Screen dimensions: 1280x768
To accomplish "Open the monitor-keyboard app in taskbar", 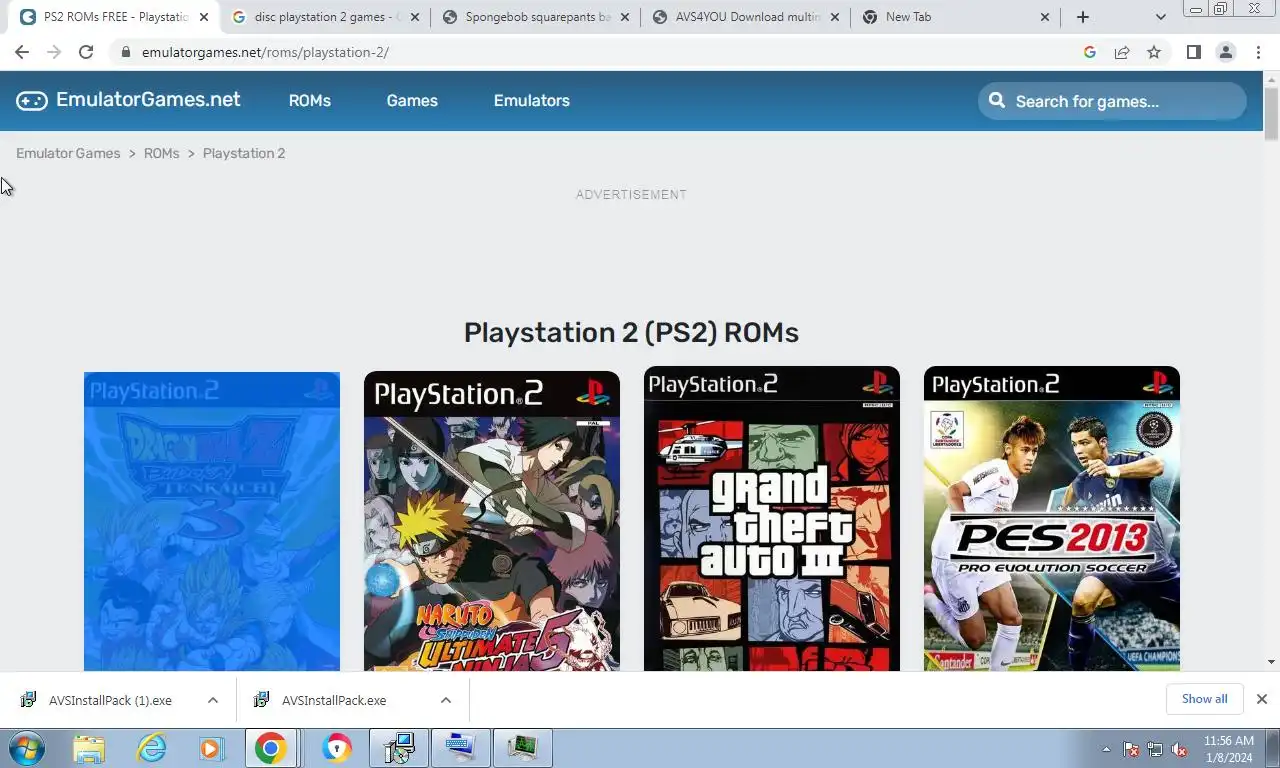I will 460,748.
